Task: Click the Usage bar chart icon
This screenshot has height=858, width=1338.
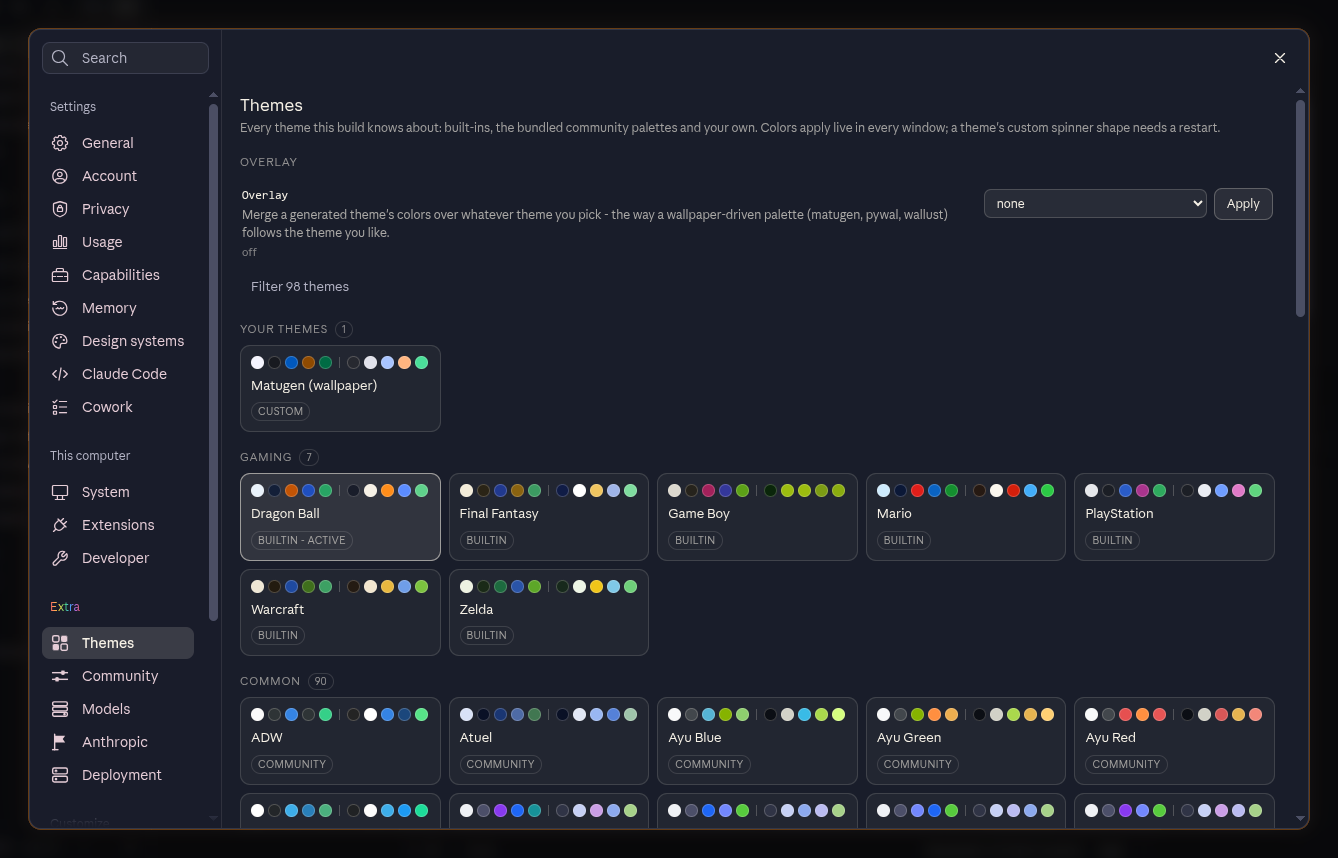Action: [x=60, y=242]
